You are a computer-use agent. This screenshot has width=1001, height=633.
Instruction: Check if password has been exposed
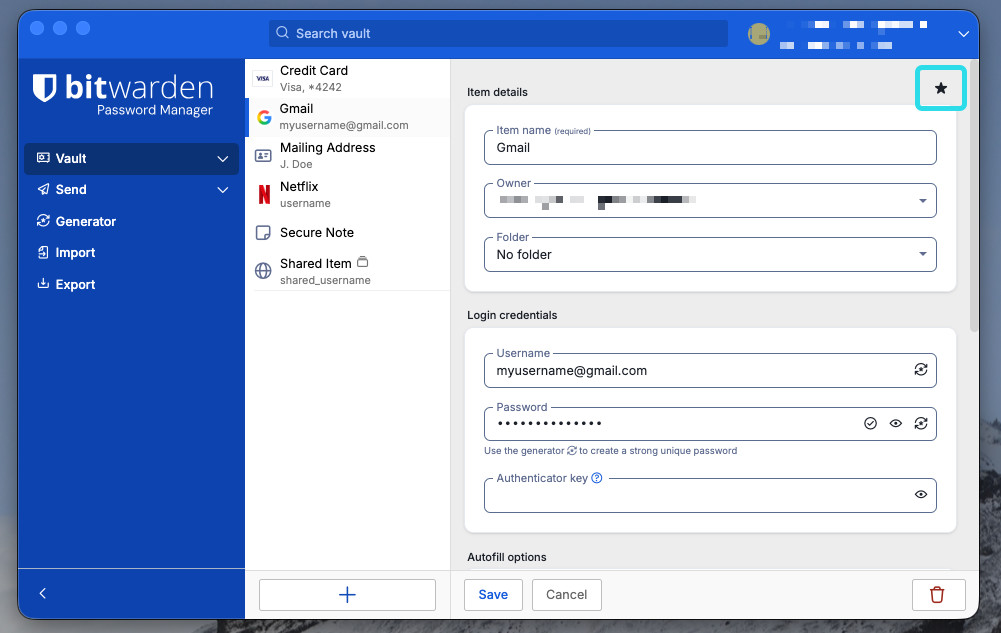click(x=870, y=424)
